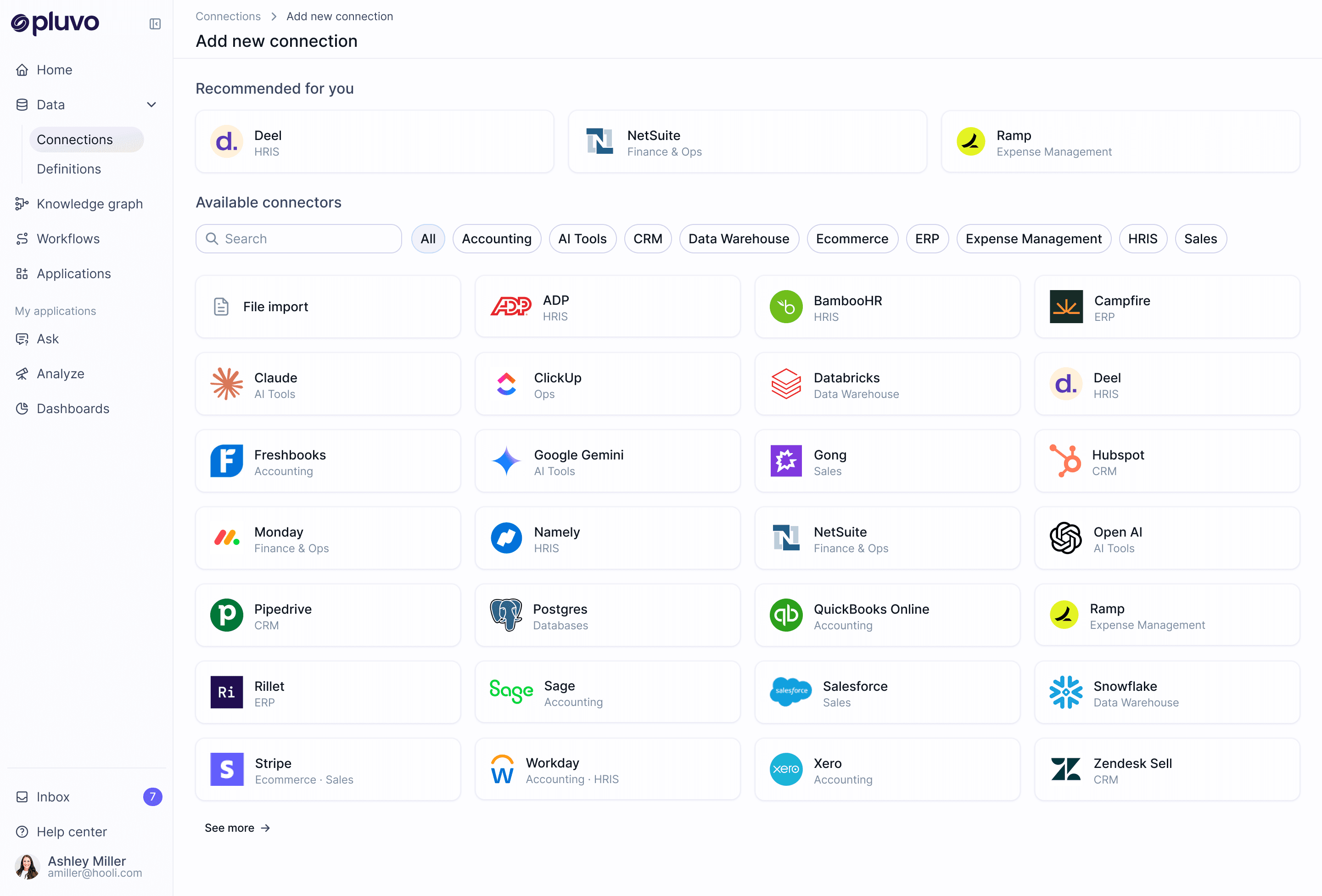Viewport: 1322px width, 896px height.
Task: Open Definitions in the sidebar
Action: pos(69,169)
